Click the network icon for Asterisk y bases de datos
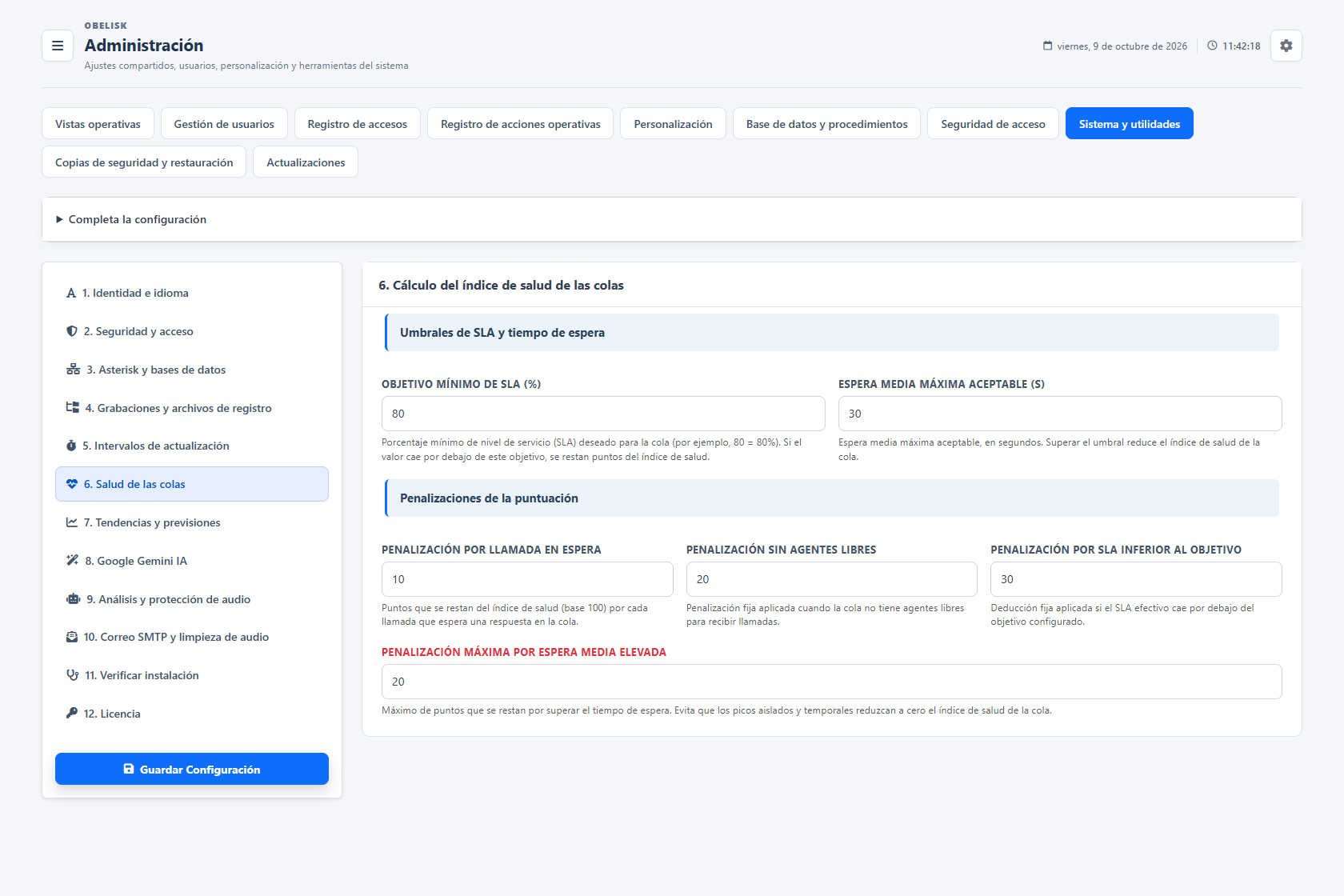 (74, 370)
